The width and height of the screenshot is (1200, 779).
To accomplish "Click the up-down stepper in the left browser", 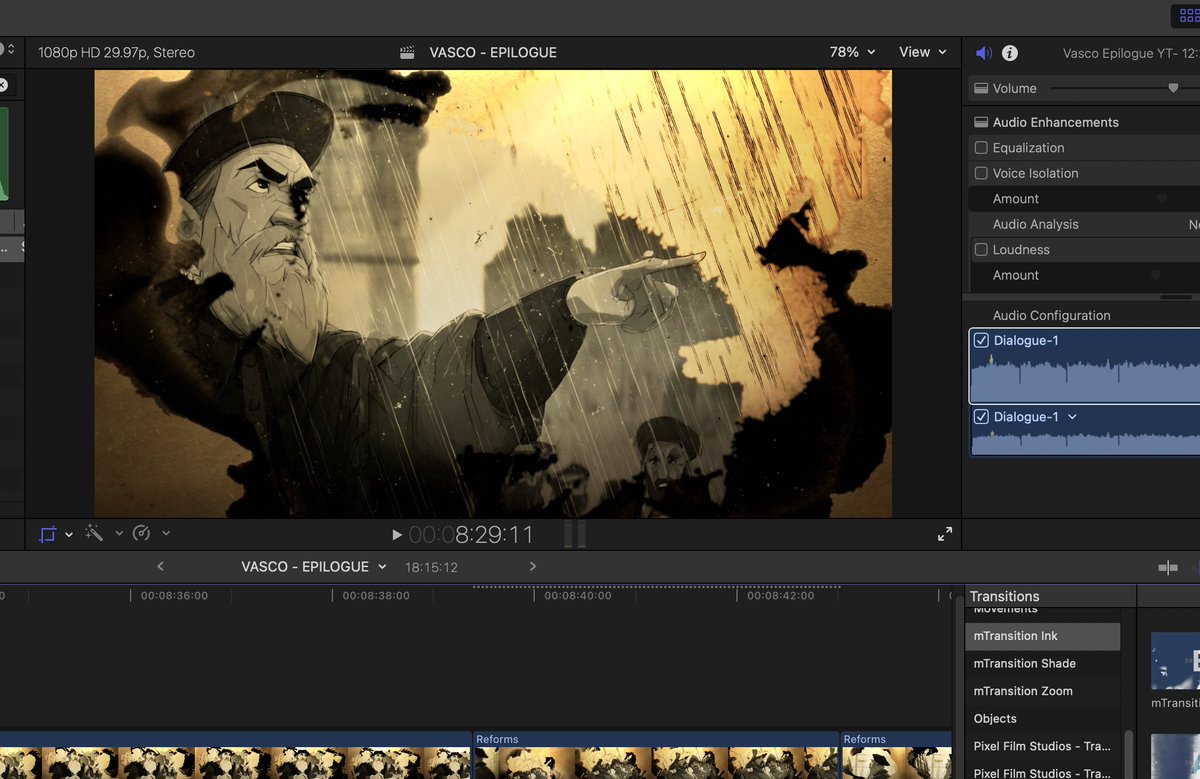I will pos(10,48).
